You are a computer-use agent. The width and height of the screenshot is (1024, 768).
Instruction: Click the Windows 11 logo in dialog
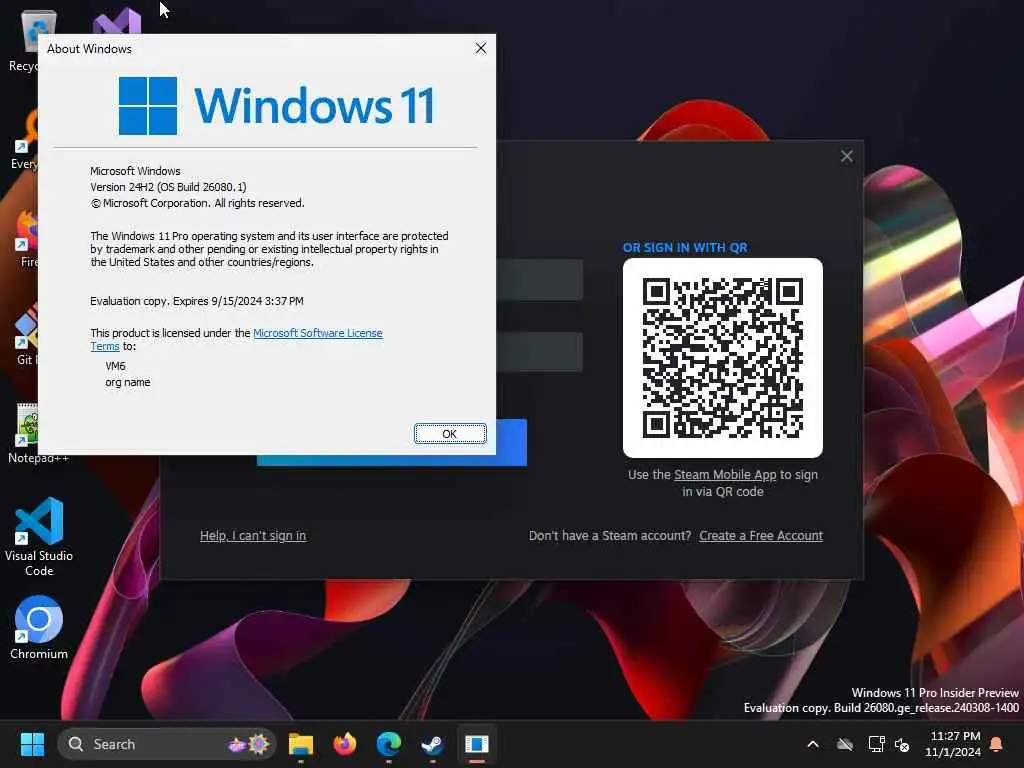pyautogui.click(x=276, y=105)
